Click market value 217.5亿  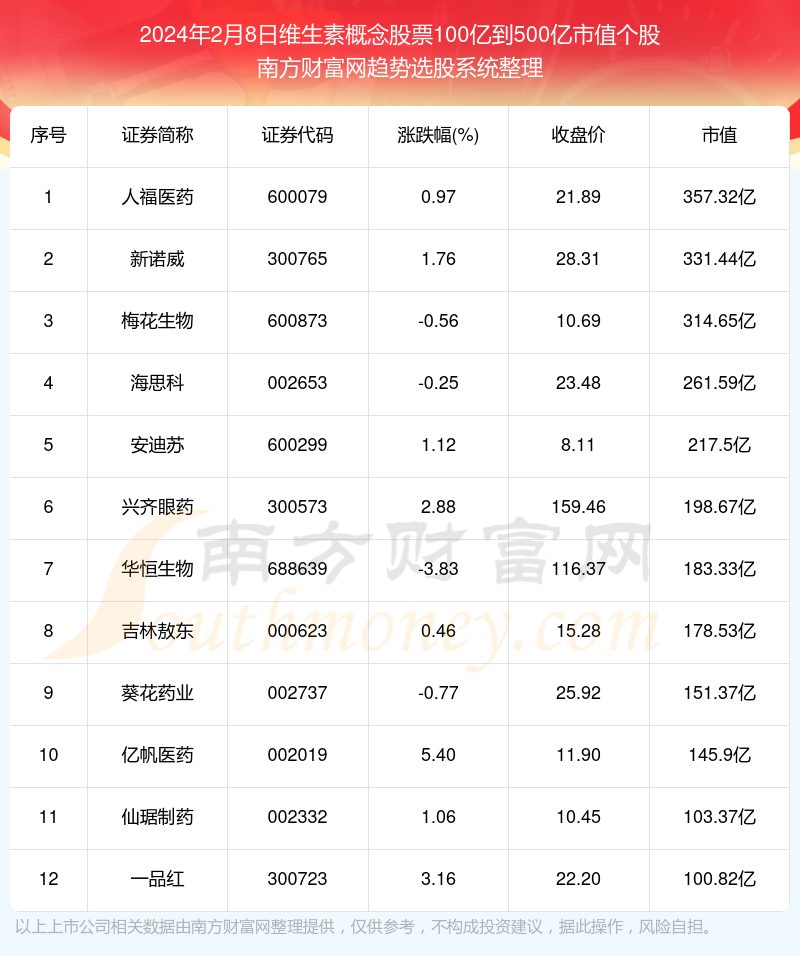click(720, 446)
